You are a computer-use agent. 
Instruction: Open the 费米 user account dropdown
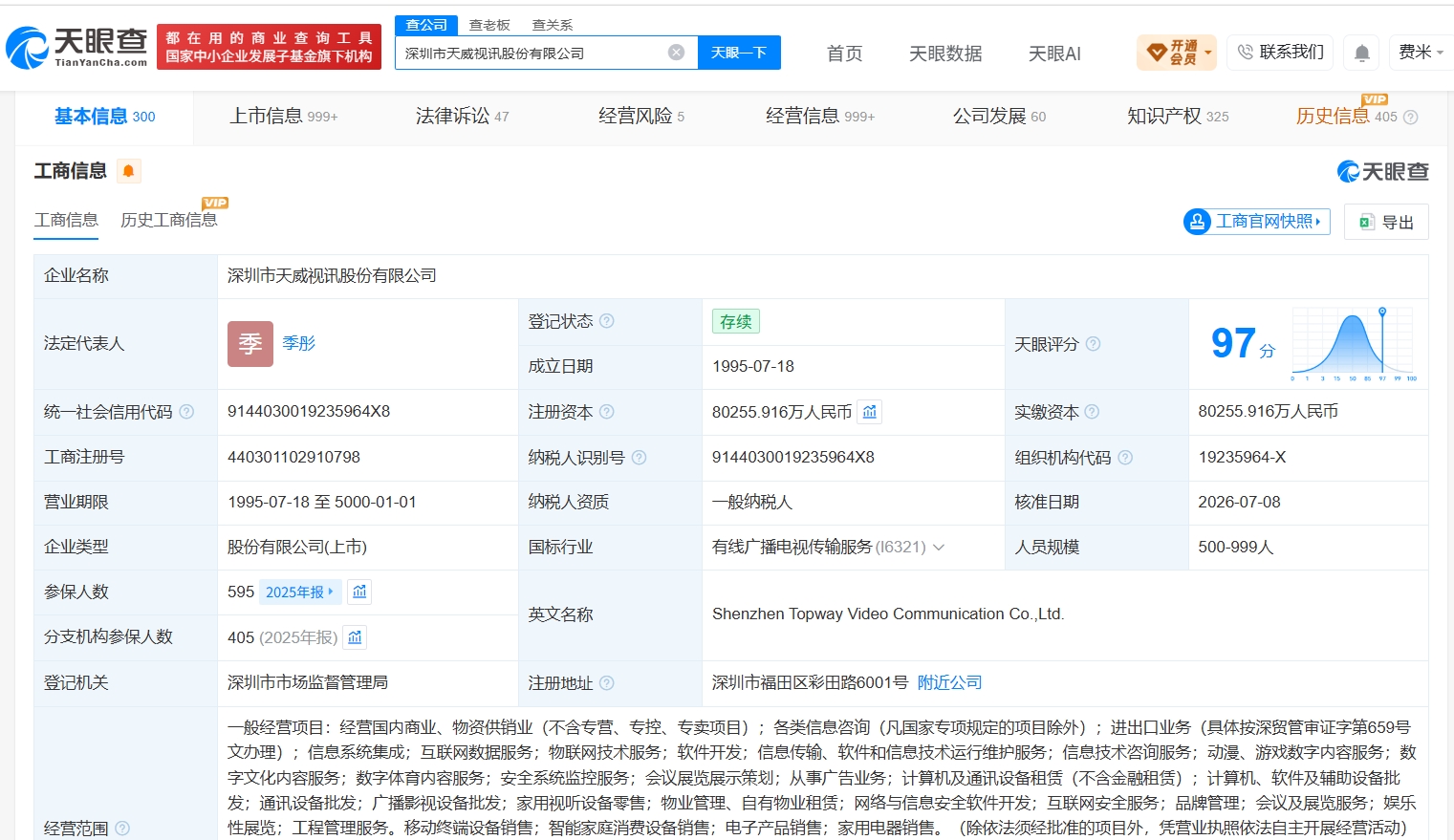click(x=1421, y=53)
